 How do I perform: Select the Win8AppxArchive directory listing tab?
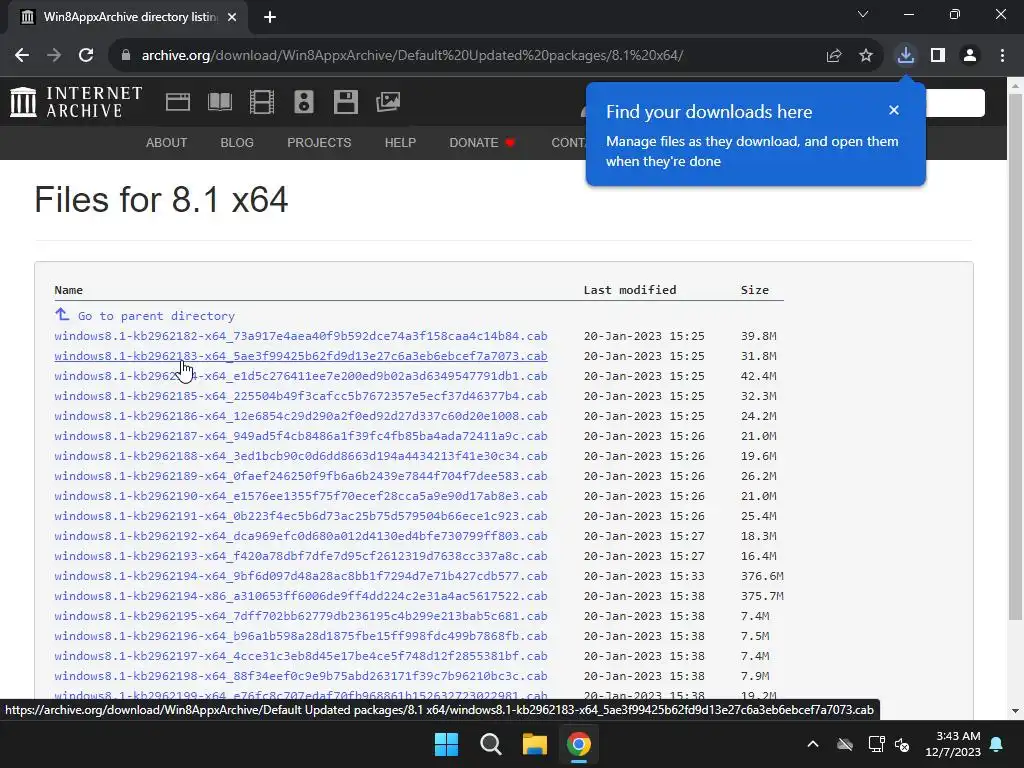tap(129, 17)
